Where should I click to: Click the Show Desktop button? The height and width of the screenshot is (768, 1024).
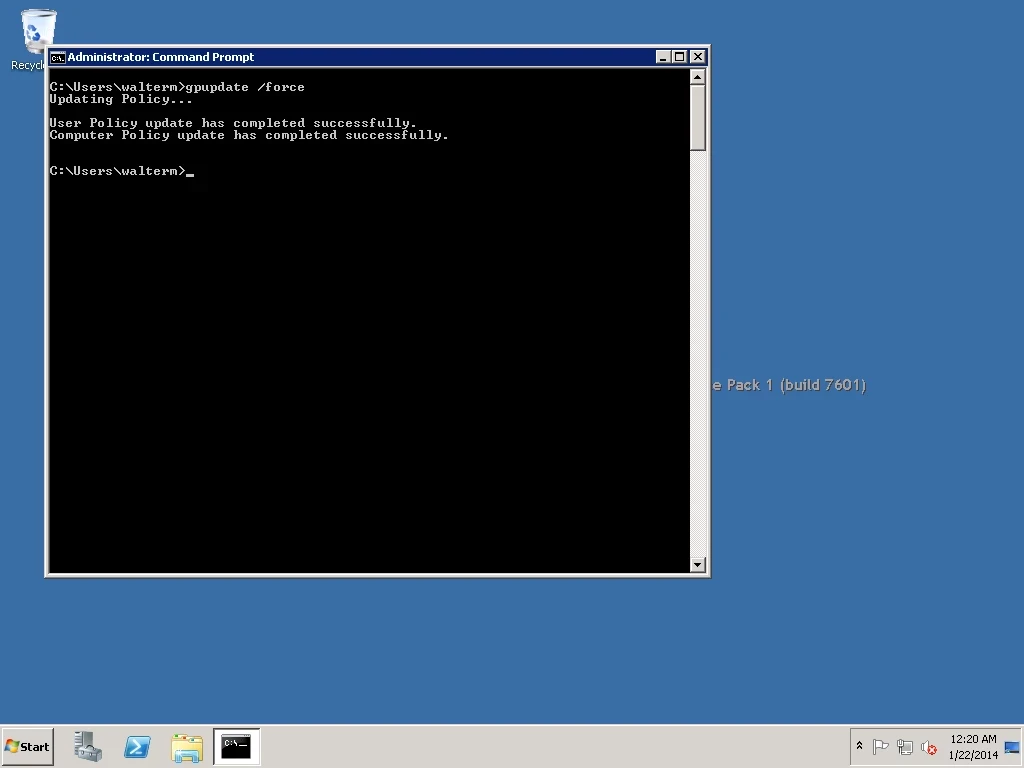(1012, 746)
